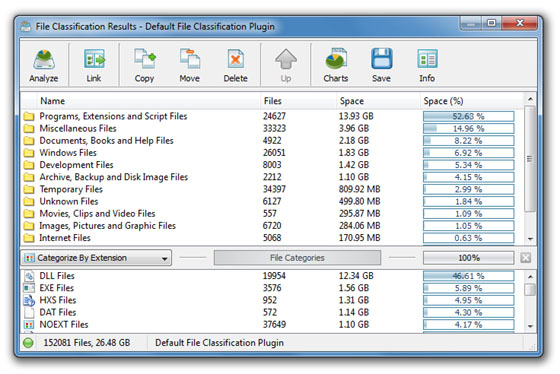Click the 152081 Files, 26.48 GB status text
560x374 pixels.
coord(87,343)
